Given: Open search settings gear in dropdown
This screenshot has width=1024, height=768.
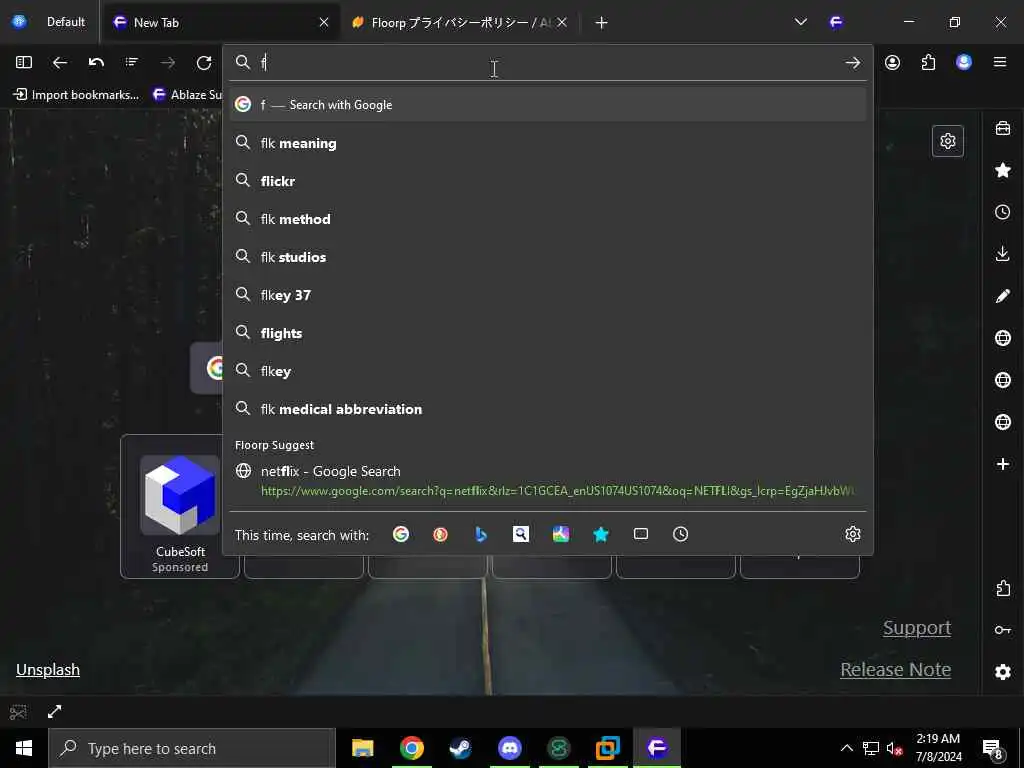Looking at the screenshot, I should 852,534.
